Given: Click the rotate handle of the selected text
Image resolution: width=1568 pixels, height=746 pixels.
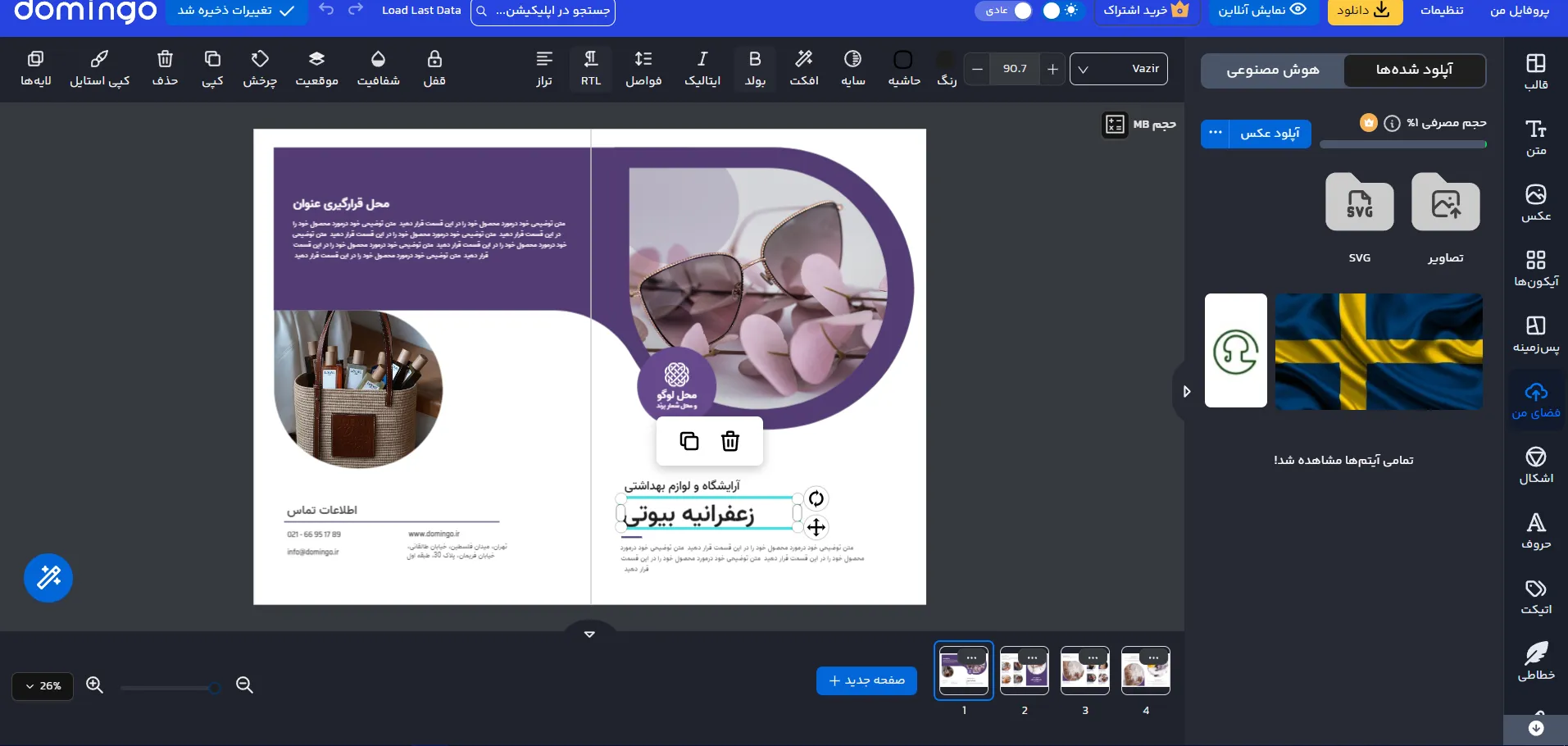Looking at the screenshot, I should [x=816, y=498].
